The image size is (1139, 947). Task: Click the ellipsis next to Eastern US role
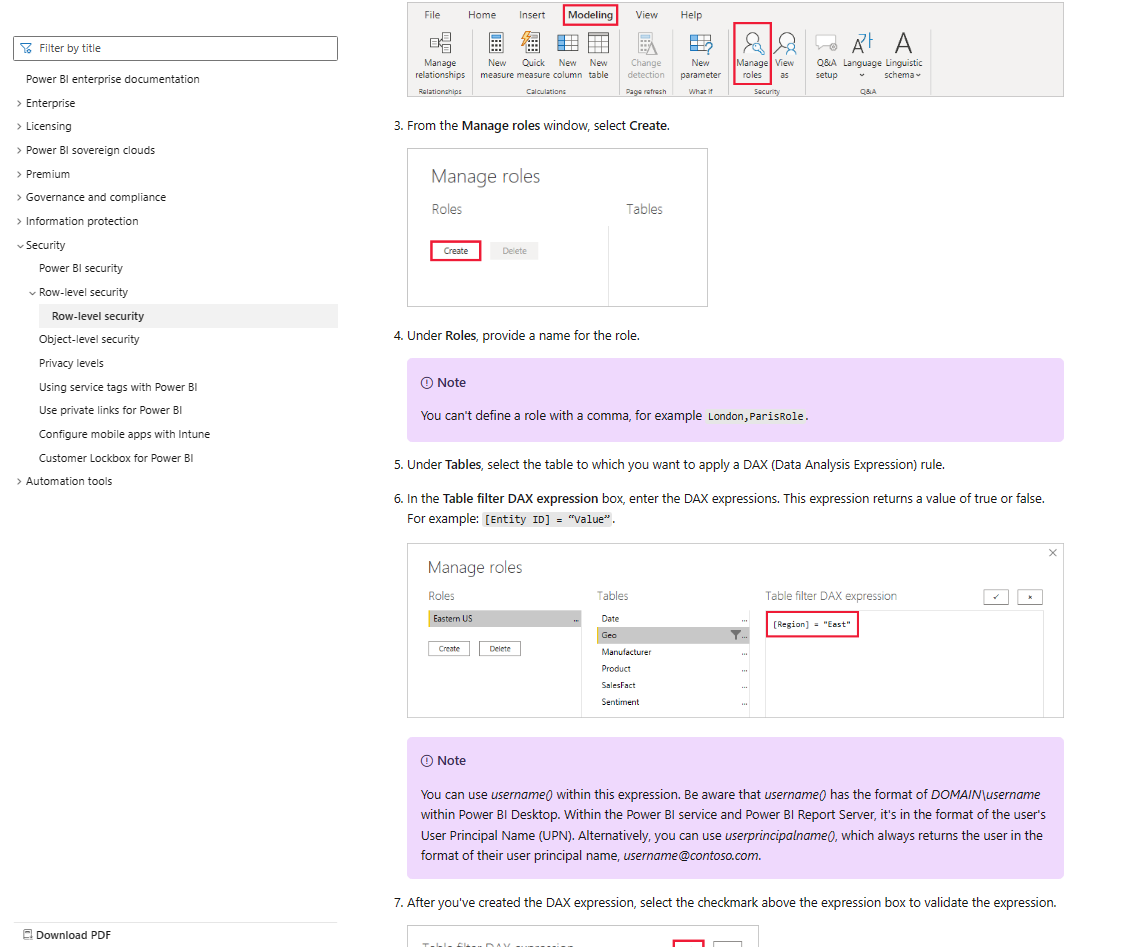click(x=576, y=619)
